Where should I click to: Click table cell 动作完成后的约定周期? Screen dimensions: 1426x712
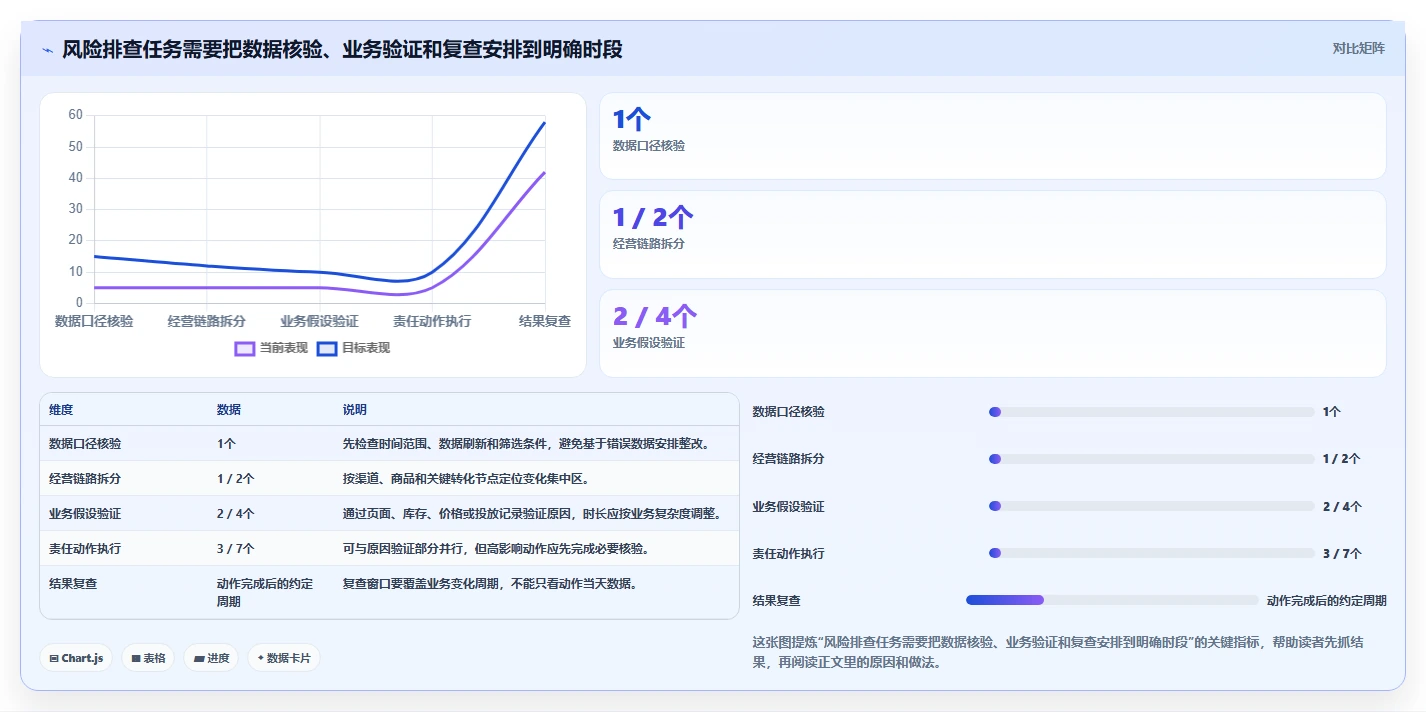[265, 592]
